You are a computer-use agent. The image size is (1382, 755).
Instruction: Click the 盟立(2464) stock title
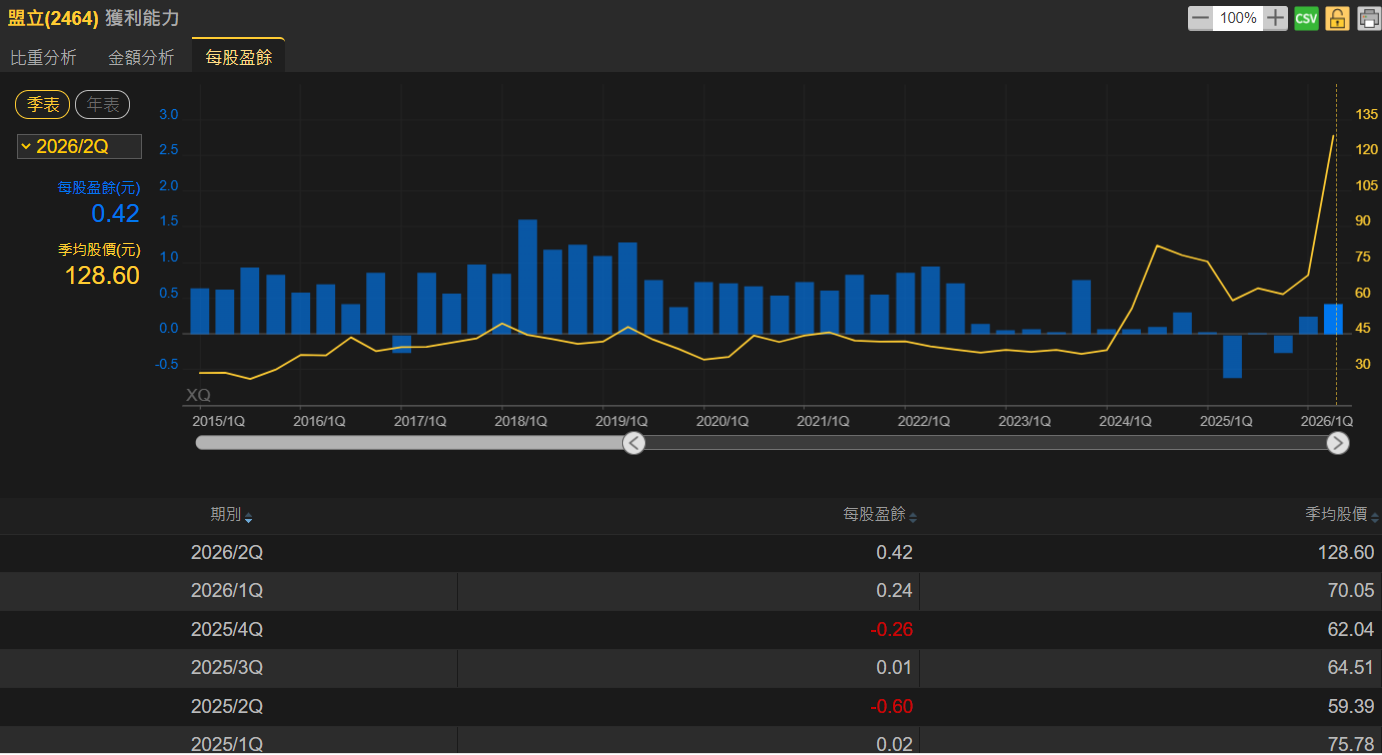[x=53, y=18]
